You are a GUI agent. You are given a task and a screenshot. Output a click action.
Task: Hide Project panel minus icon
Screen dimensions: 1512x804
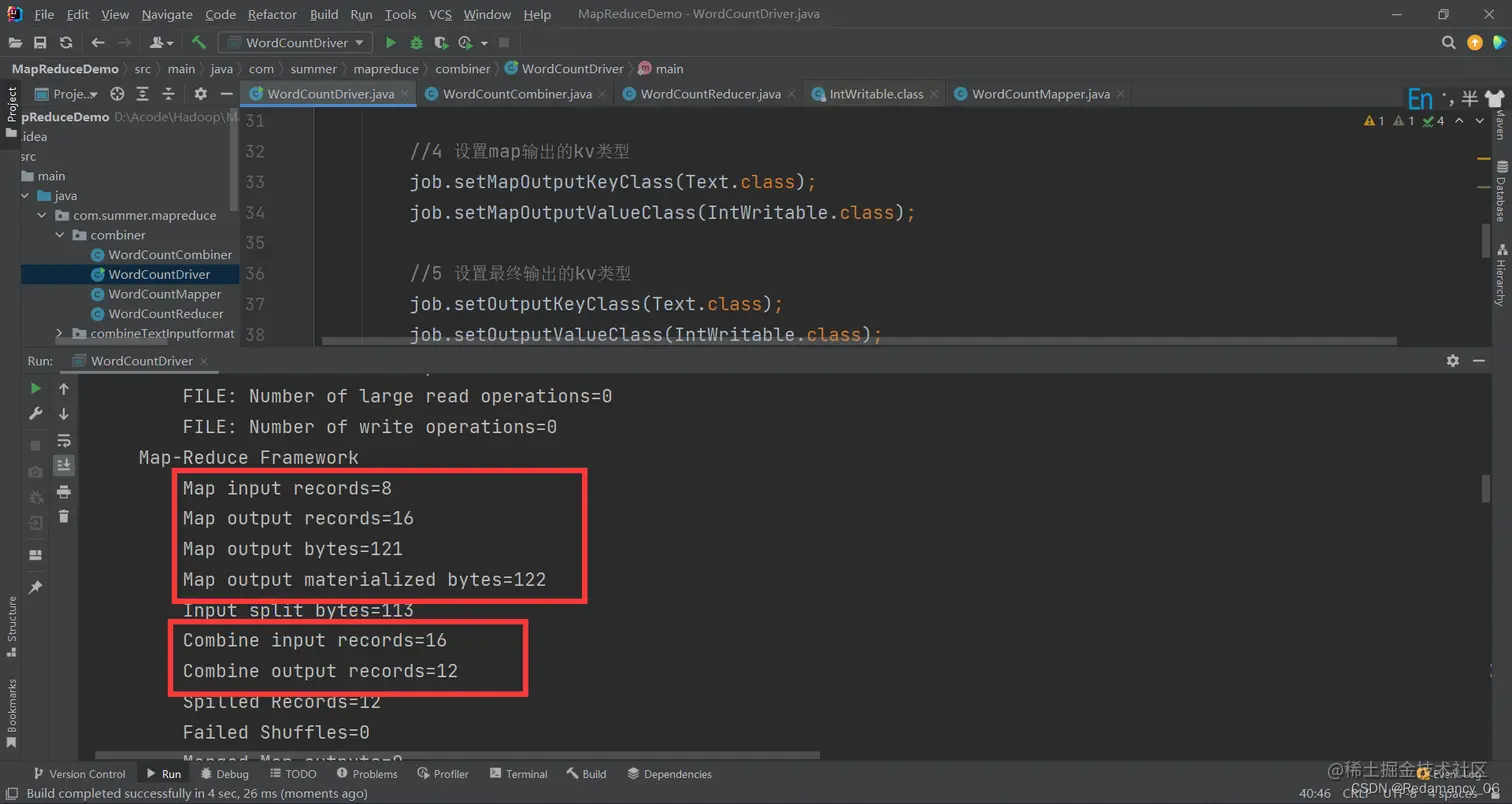click(226, 94)
